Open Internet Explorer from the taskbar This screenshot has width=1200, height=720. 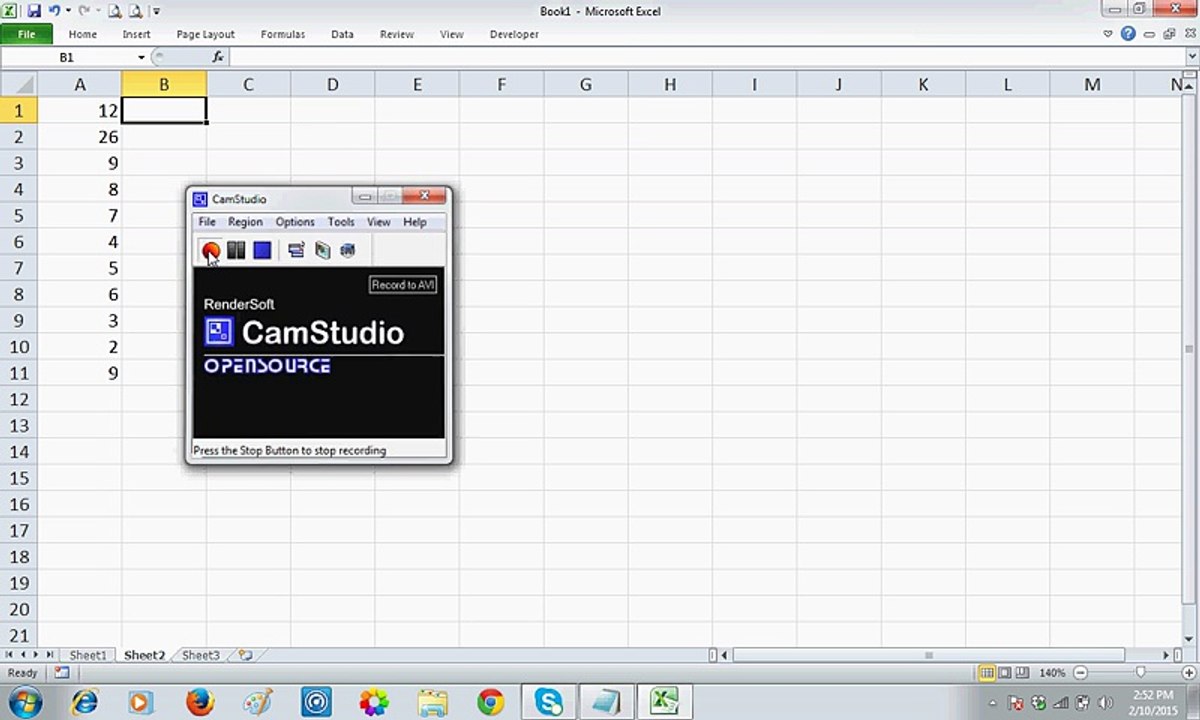[84, 702]
